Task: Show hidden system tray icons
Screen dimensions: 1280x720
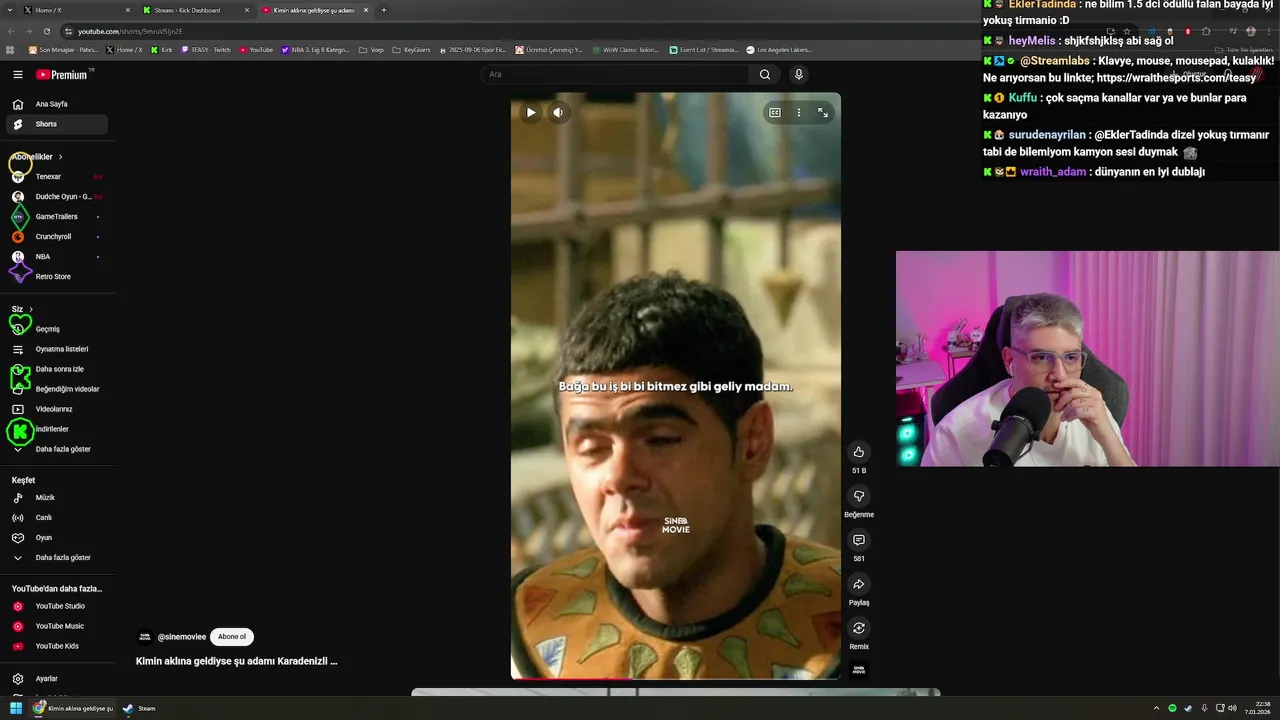Action: tap(1156, 708)
